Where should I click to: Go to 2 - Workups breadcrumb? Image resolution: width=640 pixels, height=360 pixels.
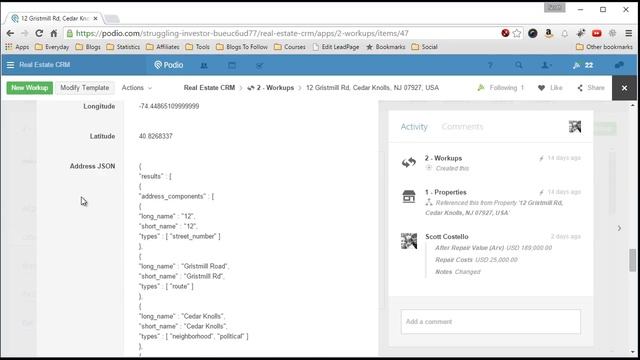point(271,88)
